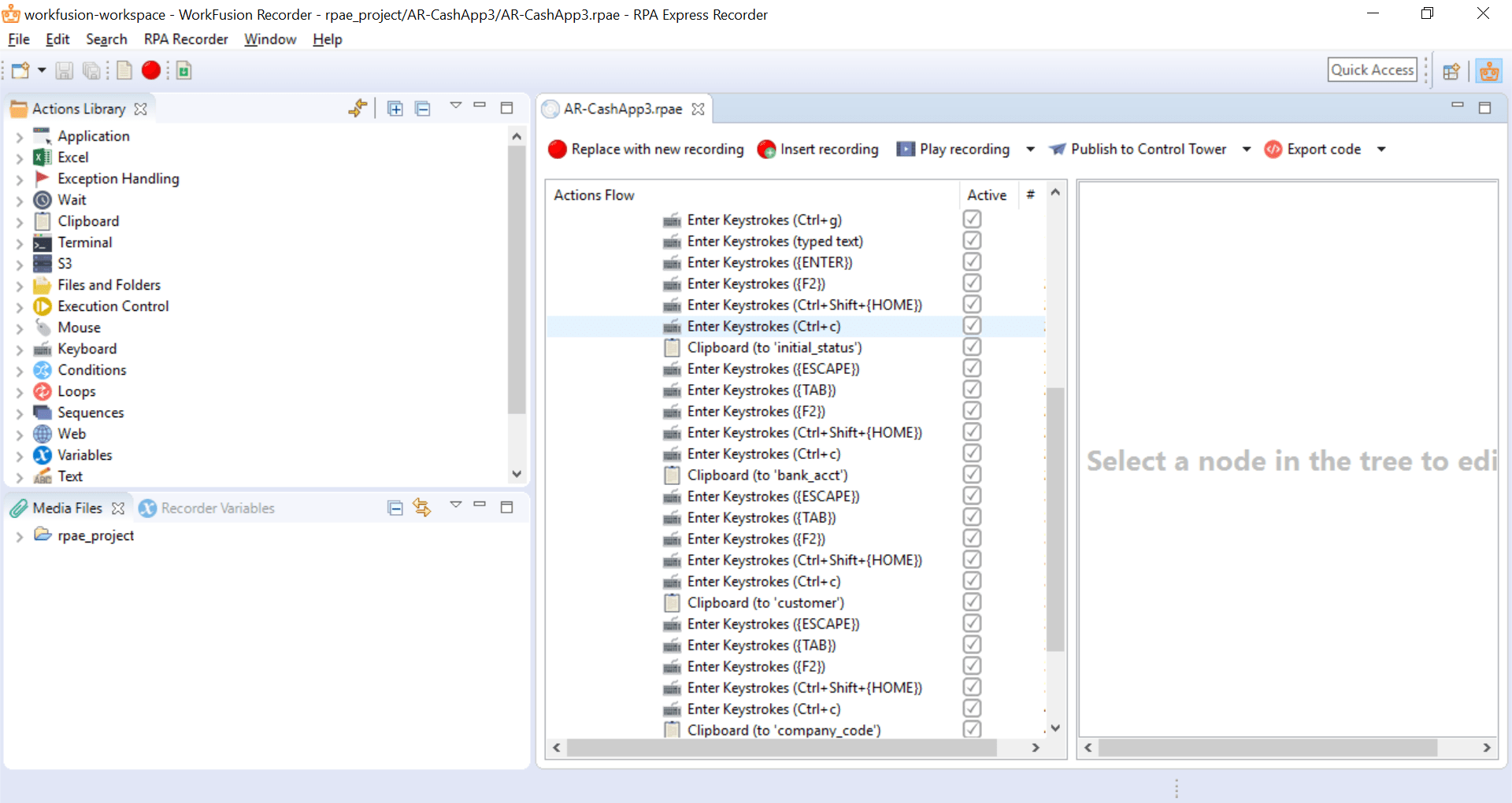The width and height of the screenshot is (1512, 803).
Task: Click the Actions Library vertical scrollbar
Action: click(517, 279)
